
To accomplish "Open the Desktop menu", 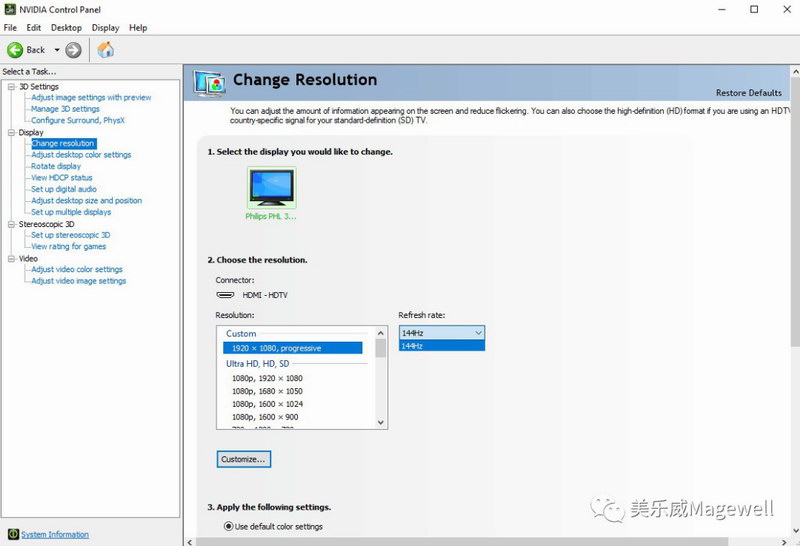I will (x=66, y=28).
